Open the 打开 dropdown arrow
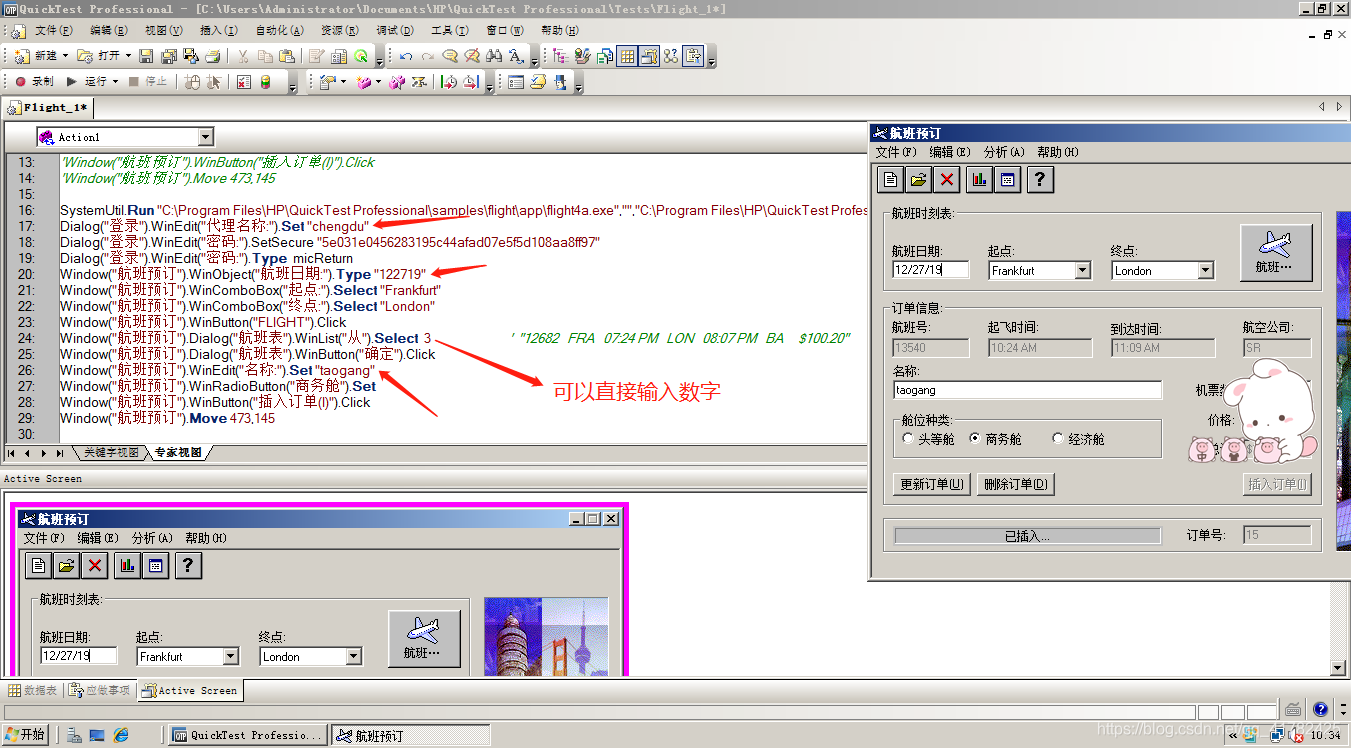 click(128, 56)
